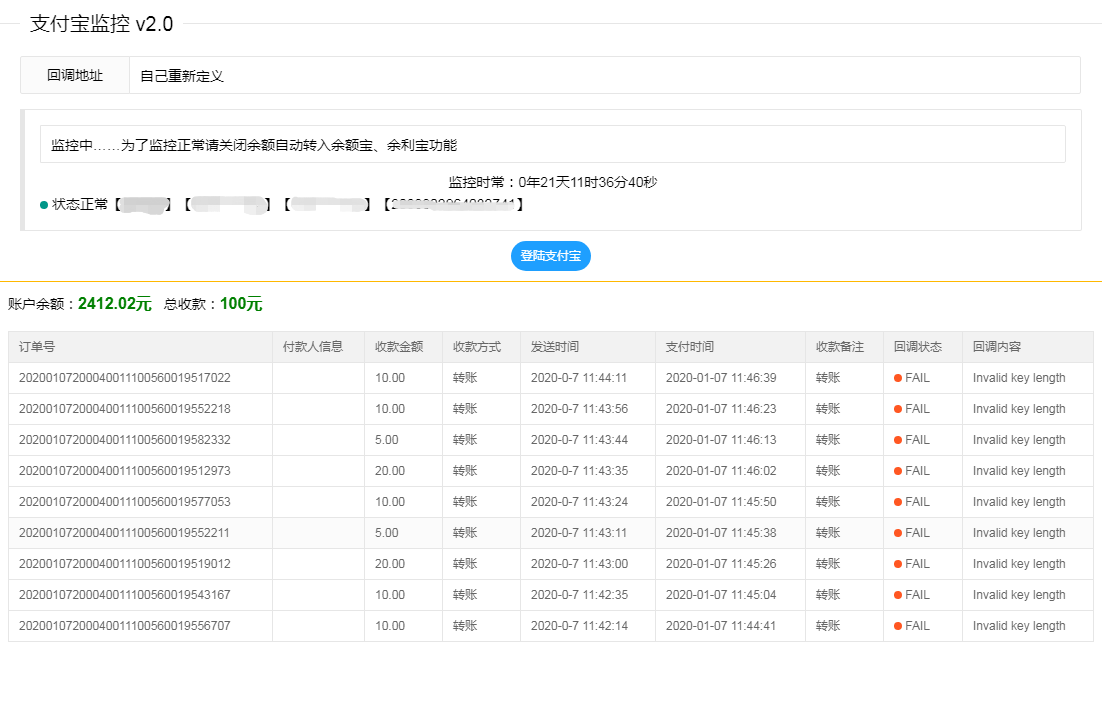Click pay time 2020-01-07 11:45:26

pyautogui.click(x=721, y=563)
